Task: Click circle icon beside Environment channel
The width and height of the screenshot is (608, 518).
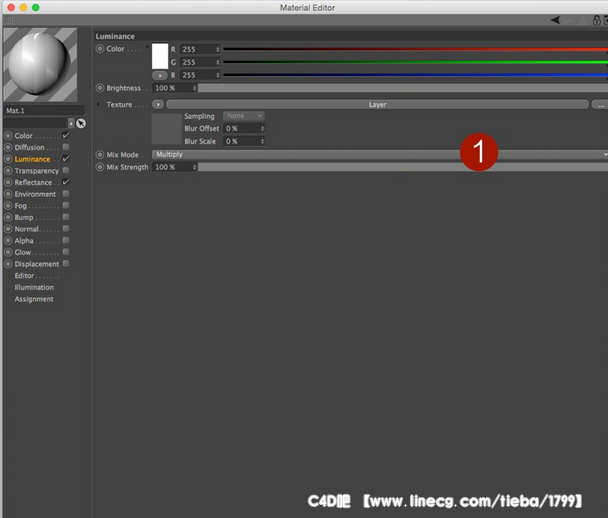Action: [x=8, y=194]
